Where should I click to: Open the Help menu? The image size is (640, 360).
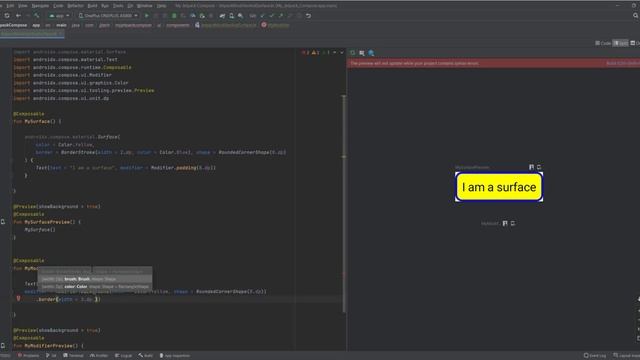162,6
